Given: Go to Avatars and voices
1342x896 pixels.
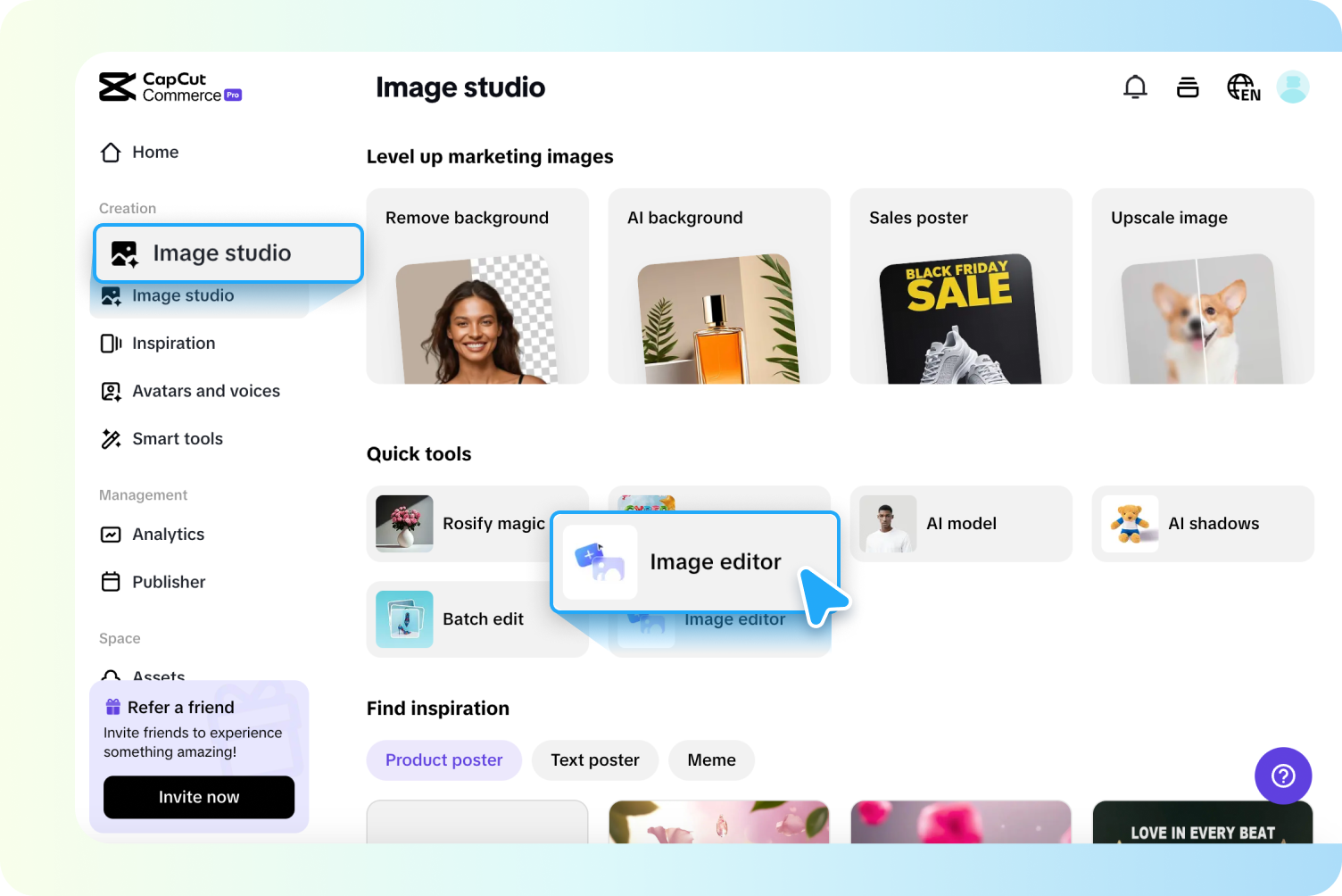Looking at the screenshot, I should pyautogui.click(x=190, y=391).
